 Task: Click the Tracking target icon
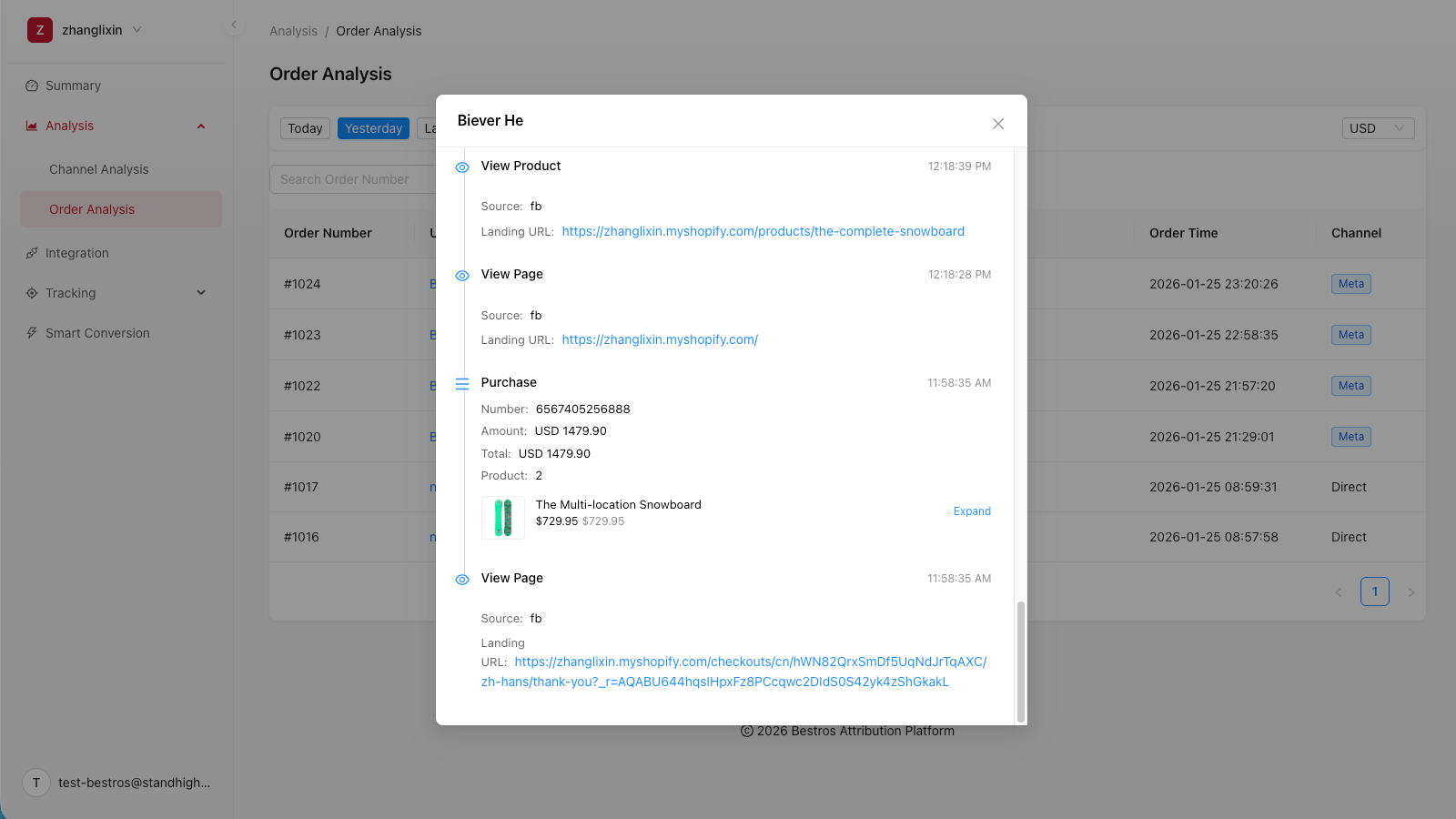point(32,293)
